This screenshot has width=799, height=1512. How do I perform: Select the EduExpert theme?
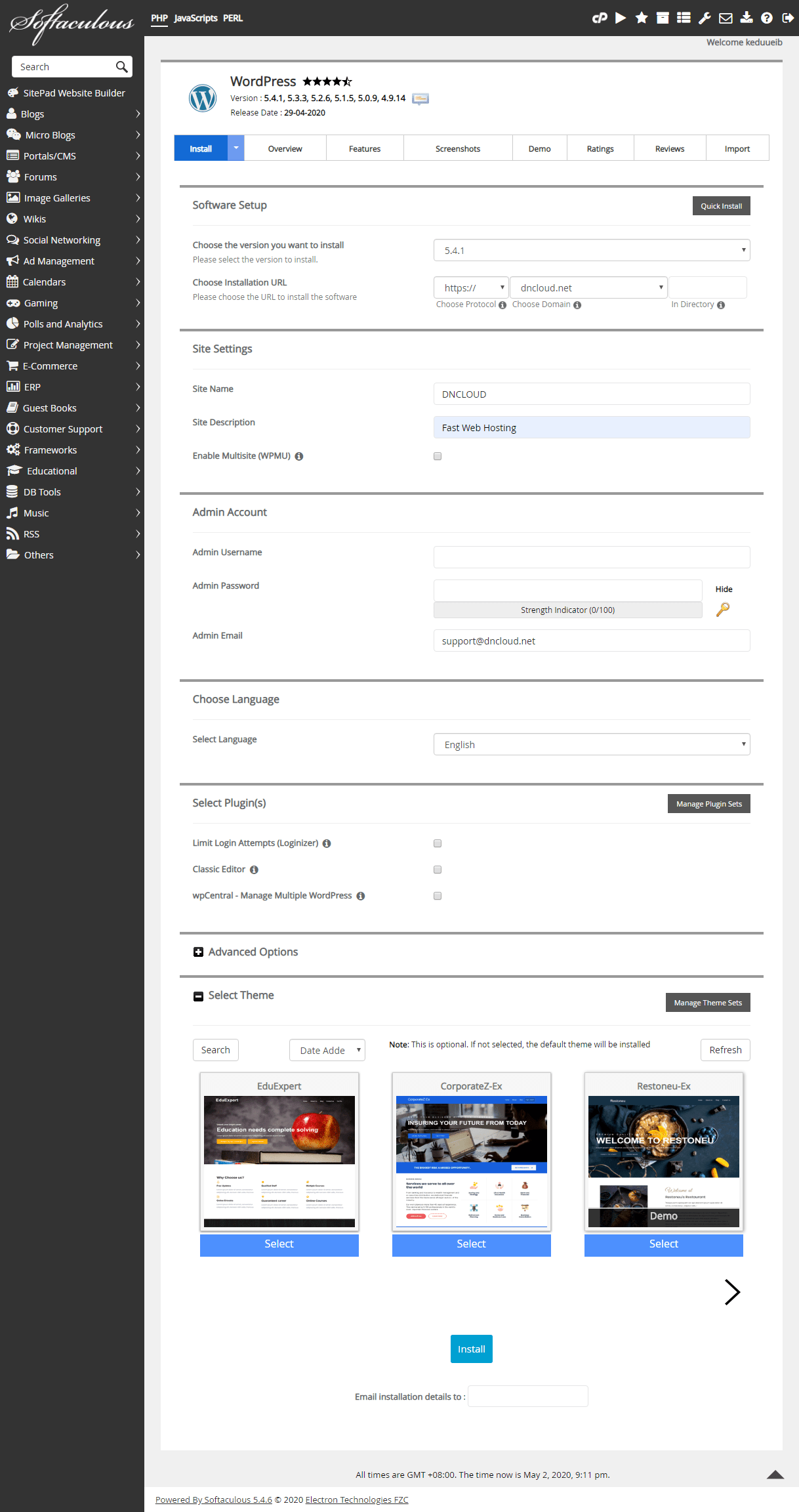(x=279, y=1244)
